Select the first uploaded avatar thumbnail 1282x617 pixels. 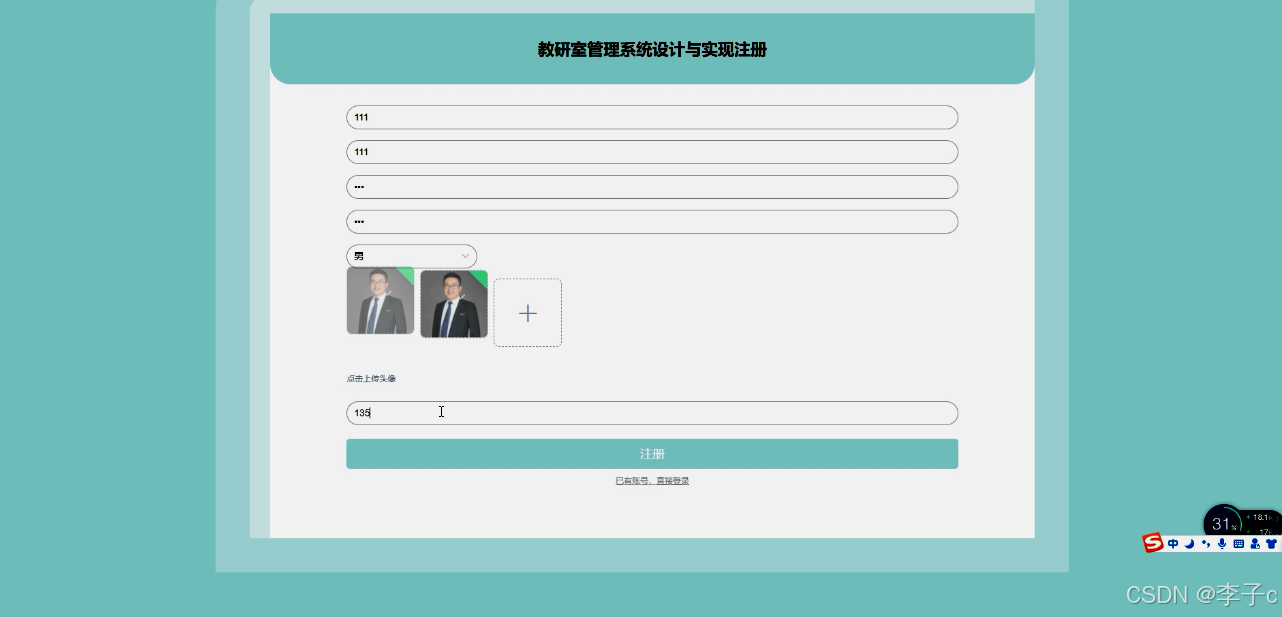tap(380, 300)
